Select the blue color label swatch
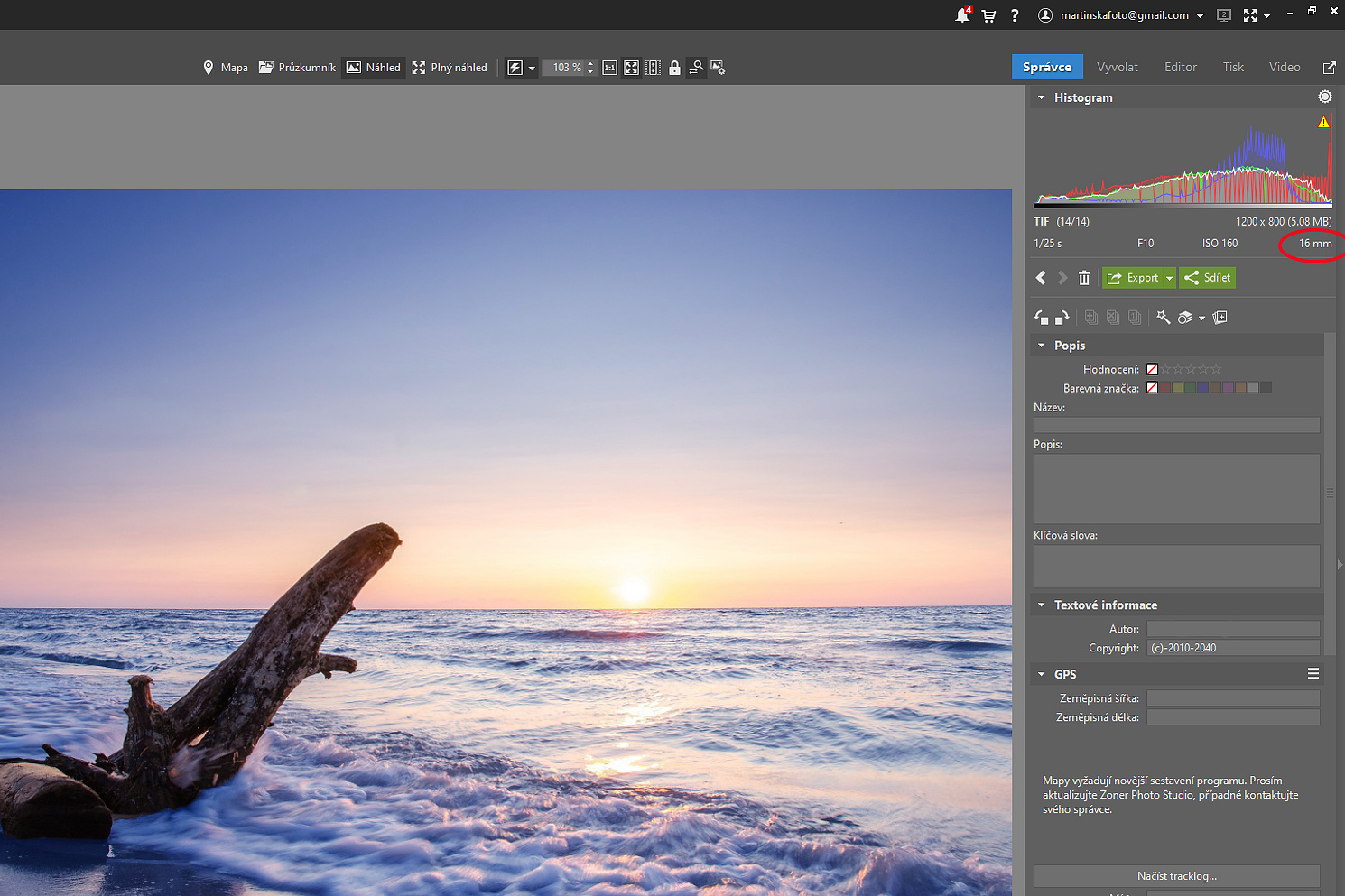1345x896 pixels. [x=1202, y=388]
